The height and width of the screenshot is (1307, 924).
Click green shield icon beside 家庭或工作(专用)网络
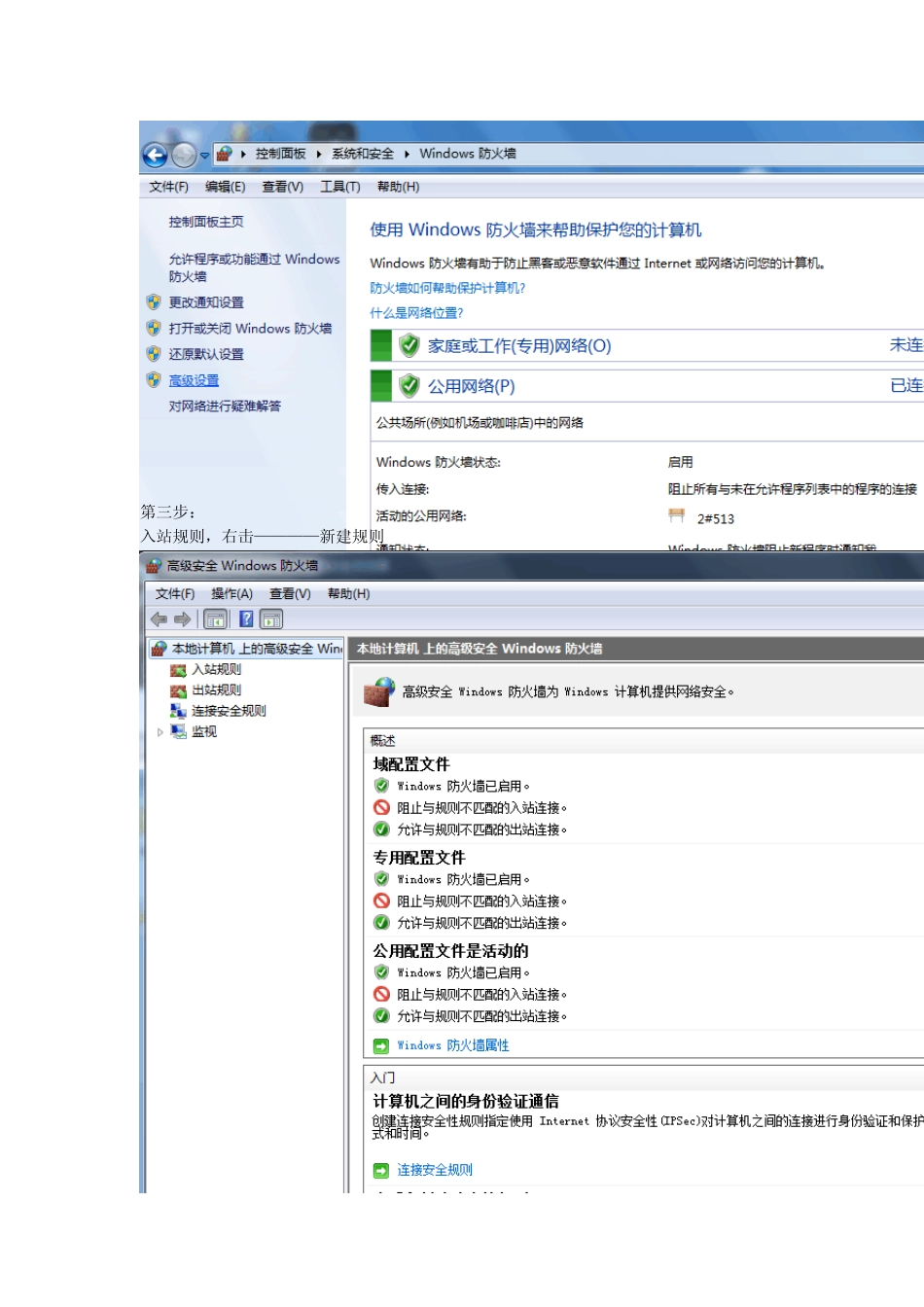click(409, 345)
